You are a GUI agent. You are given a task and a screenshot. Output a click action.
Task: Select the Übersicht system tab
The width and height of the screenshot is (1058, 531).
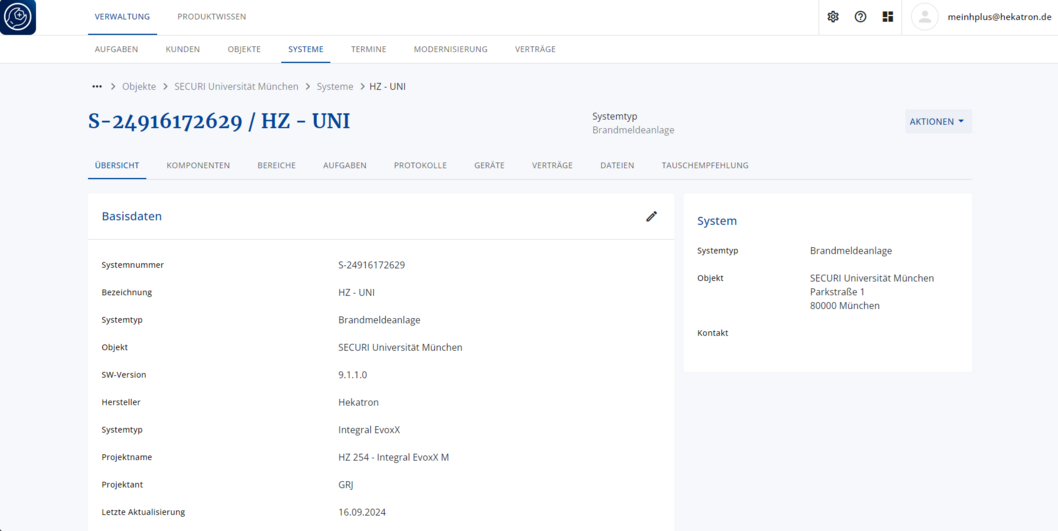click(117, 165)
